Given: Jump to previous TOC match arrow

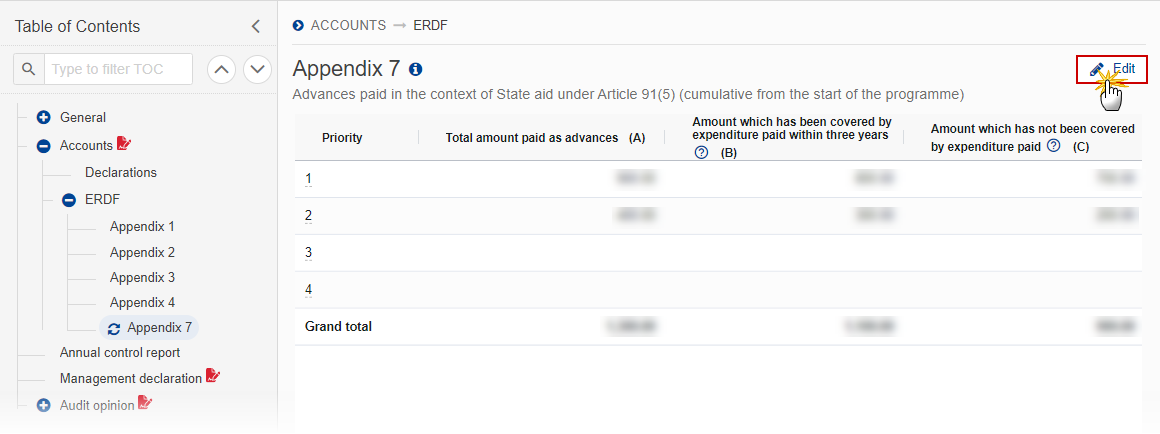Looking at the screenshot, I should (x=221, y=69).
